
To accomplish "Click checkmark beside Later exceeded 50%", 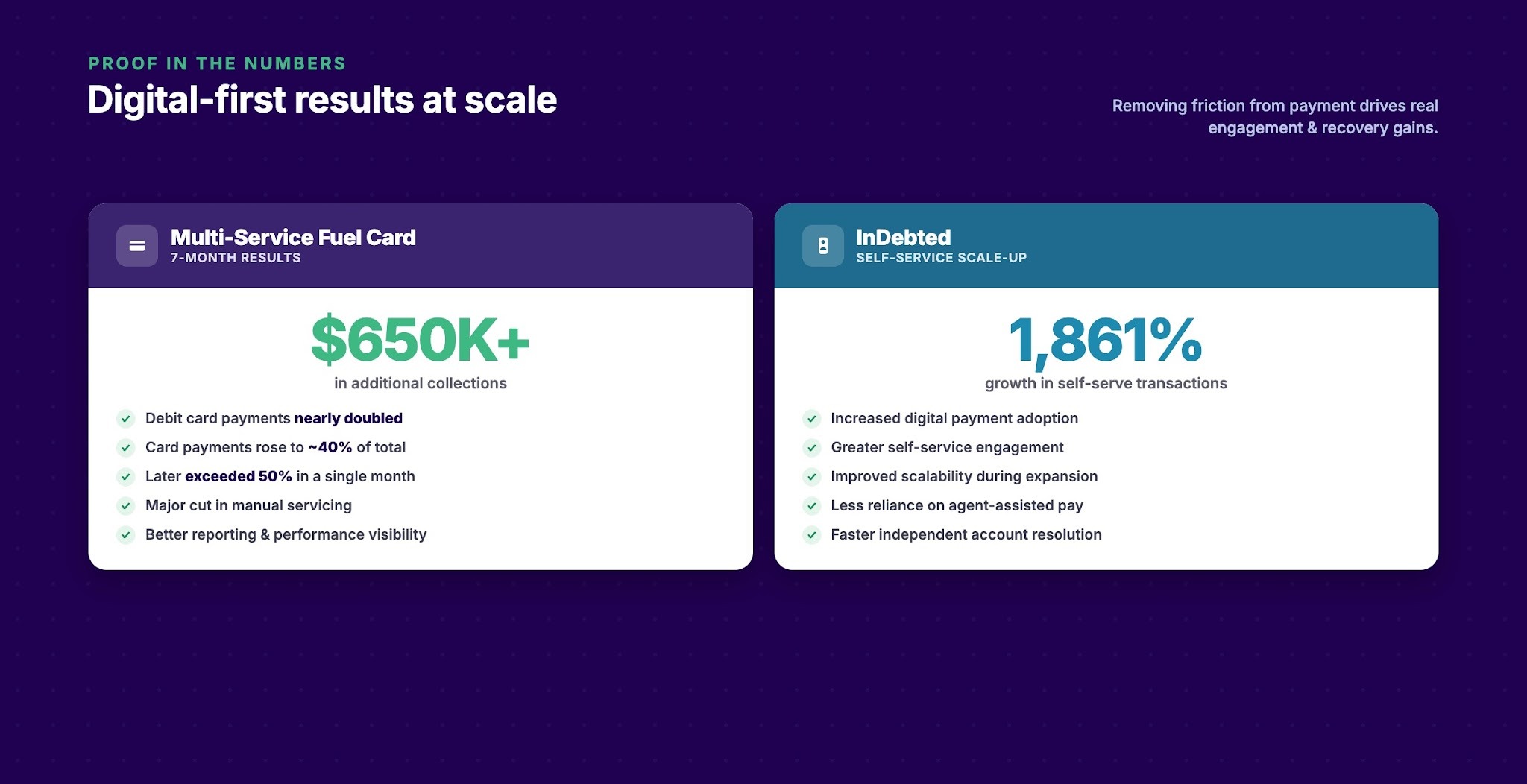I will click(126, 477).
